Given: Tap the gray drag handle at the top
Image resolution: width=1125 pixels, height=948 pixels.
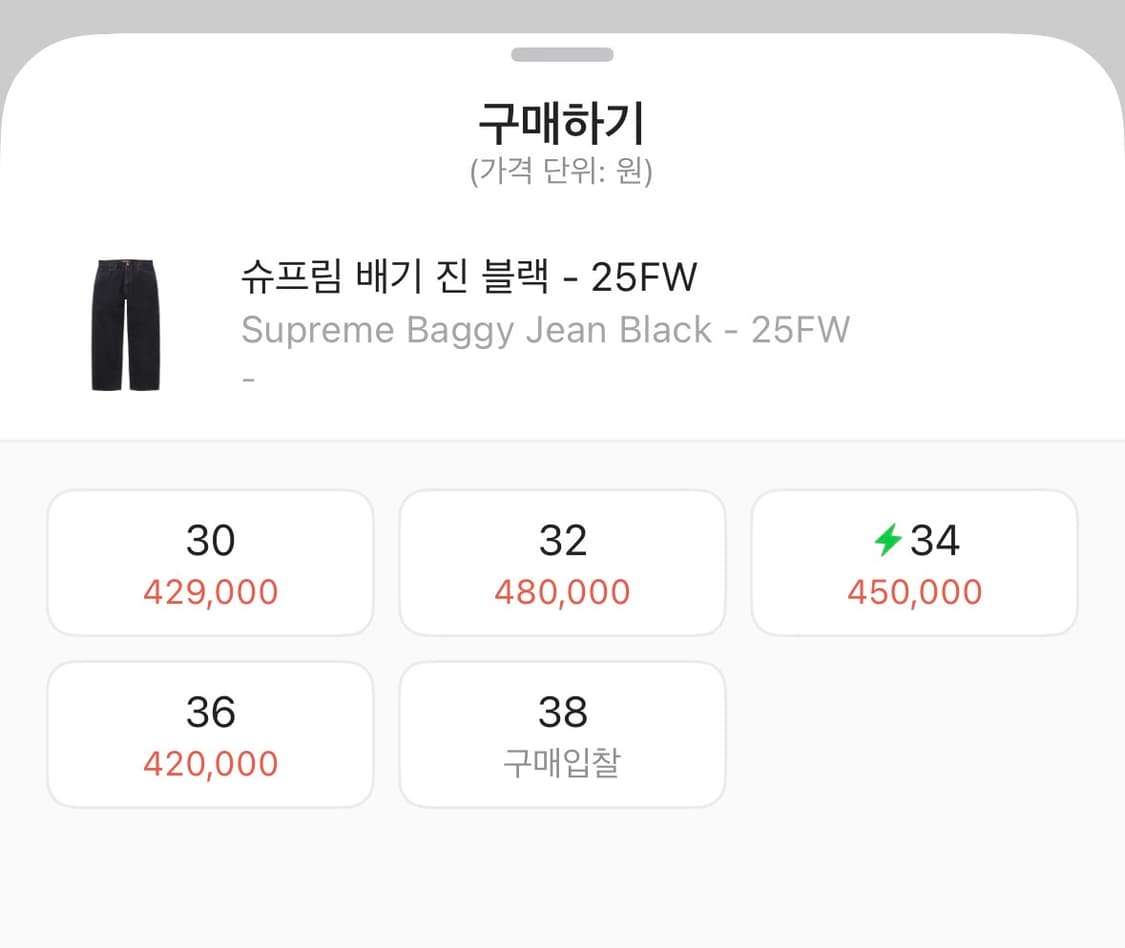Looking at the screenshot, I should (x=562, y=55).
